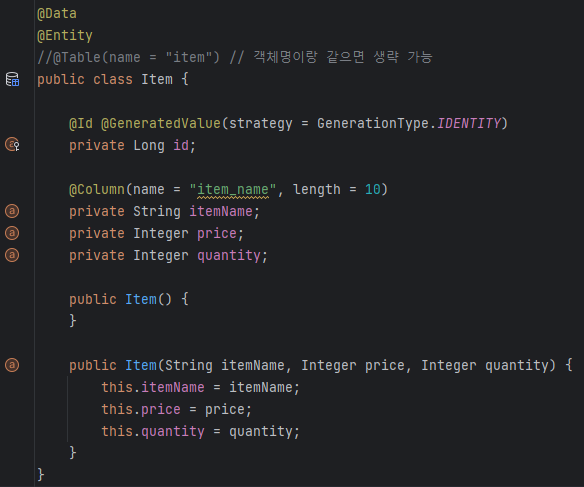
Task: Click the primary key gutter icon beside Long id
Action: click(x=12, y=144)
